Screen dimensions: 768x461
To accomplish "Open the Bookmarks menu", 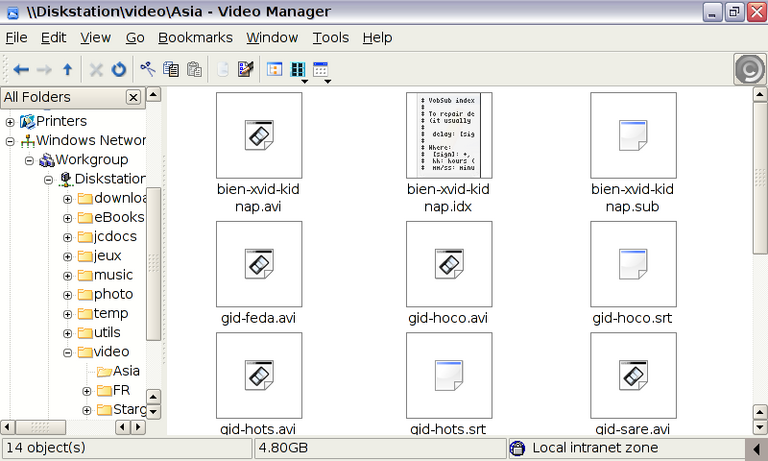I will [195, 38].
